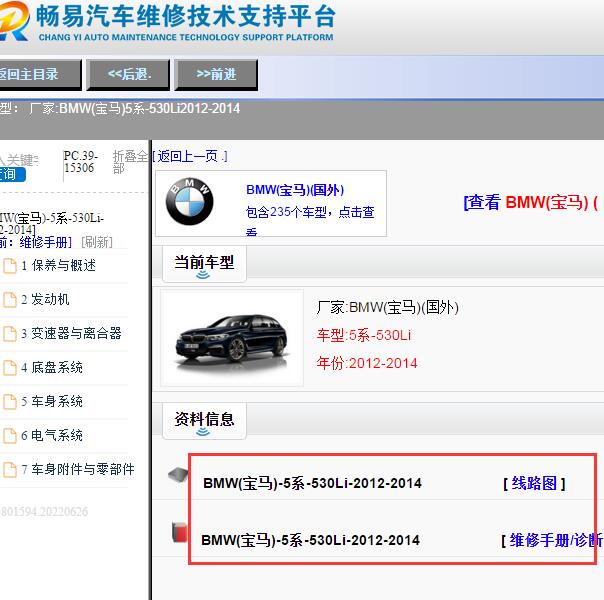Click page icon next to 车身系统
Image resolution: width=604 pixels, height=600 pixels.
[10, 401]
